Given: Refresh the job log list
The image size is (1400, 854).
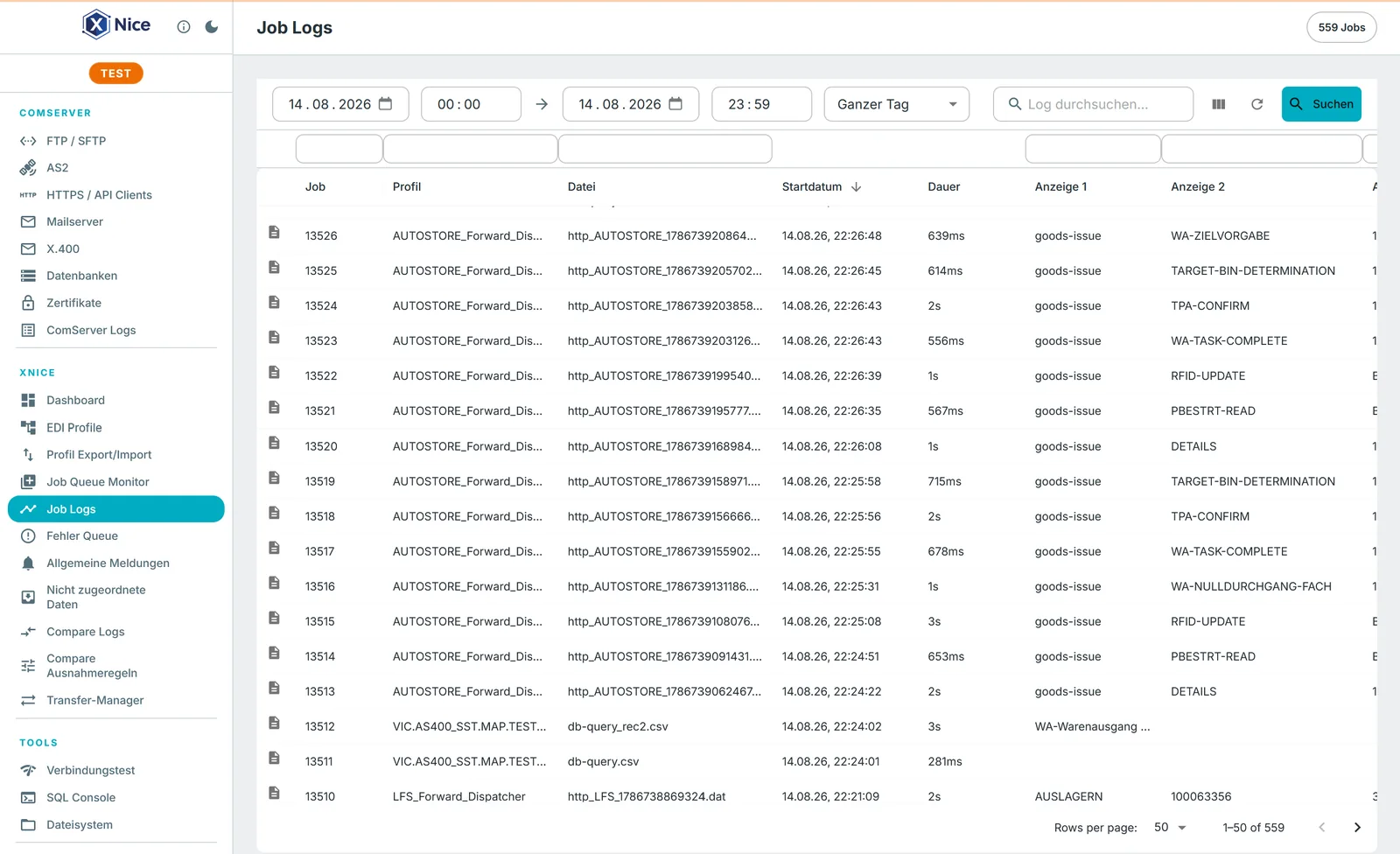Looking at the screenshot, I should (x=1257, y=104).
